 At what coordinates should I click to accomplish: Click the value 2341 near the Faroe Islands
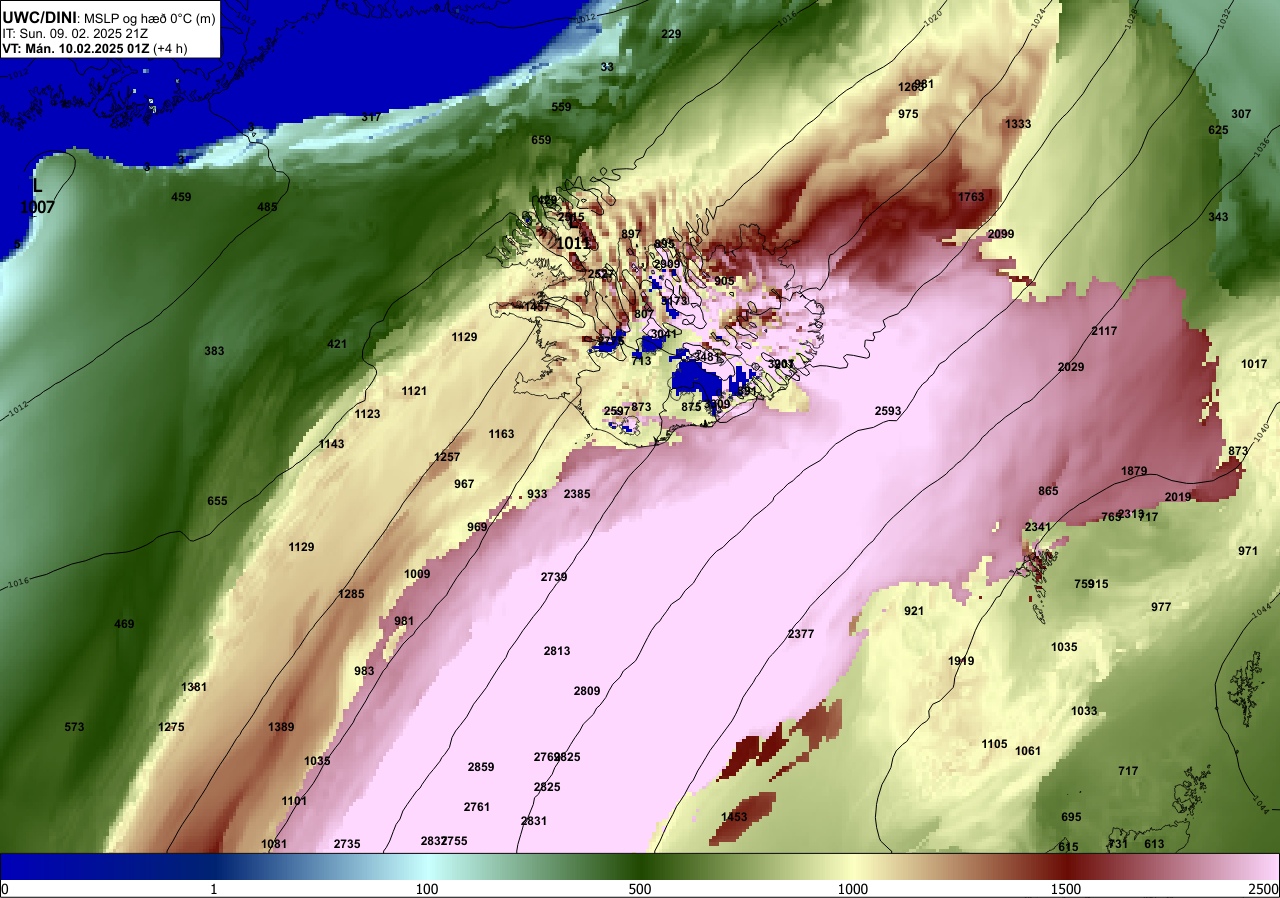click(x=1038, y=527)
